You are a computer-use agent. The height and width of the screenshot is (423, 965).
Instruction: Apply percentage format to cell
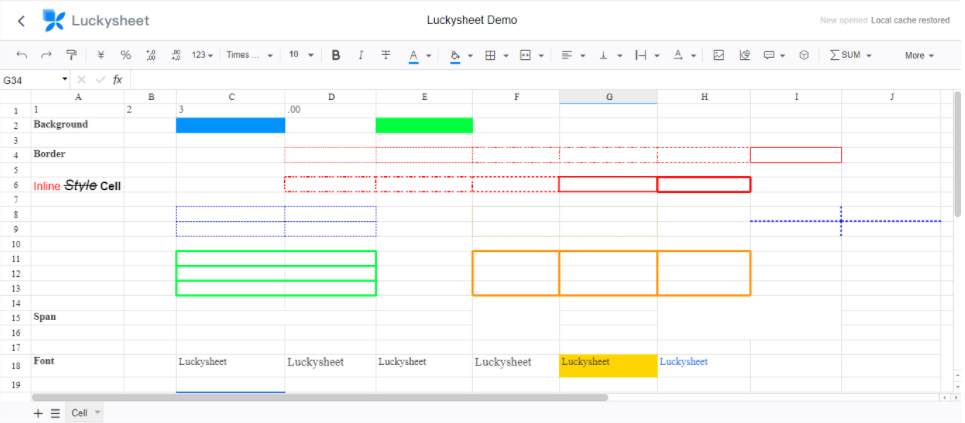125,55
